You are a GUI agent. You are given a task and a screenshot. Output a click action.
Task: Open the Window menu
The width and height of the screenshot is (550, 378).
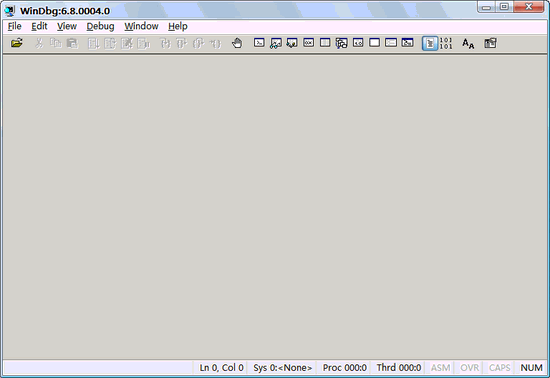(x=141, y=26)
